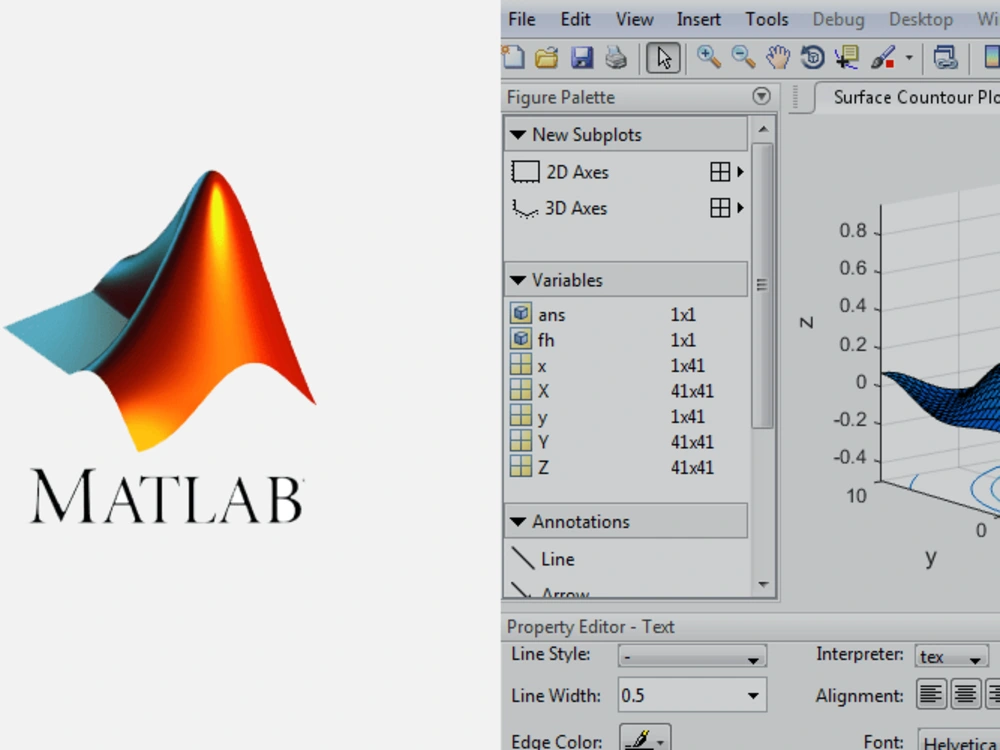1000x750 pixels.
Task: Set text alignment to center
Action: (965, 694)
